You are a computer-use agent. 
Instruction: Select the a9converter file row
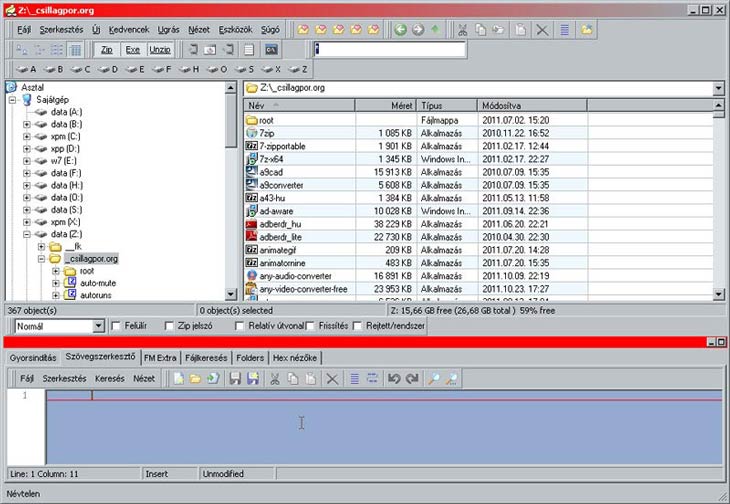click(x=478, y=185)
